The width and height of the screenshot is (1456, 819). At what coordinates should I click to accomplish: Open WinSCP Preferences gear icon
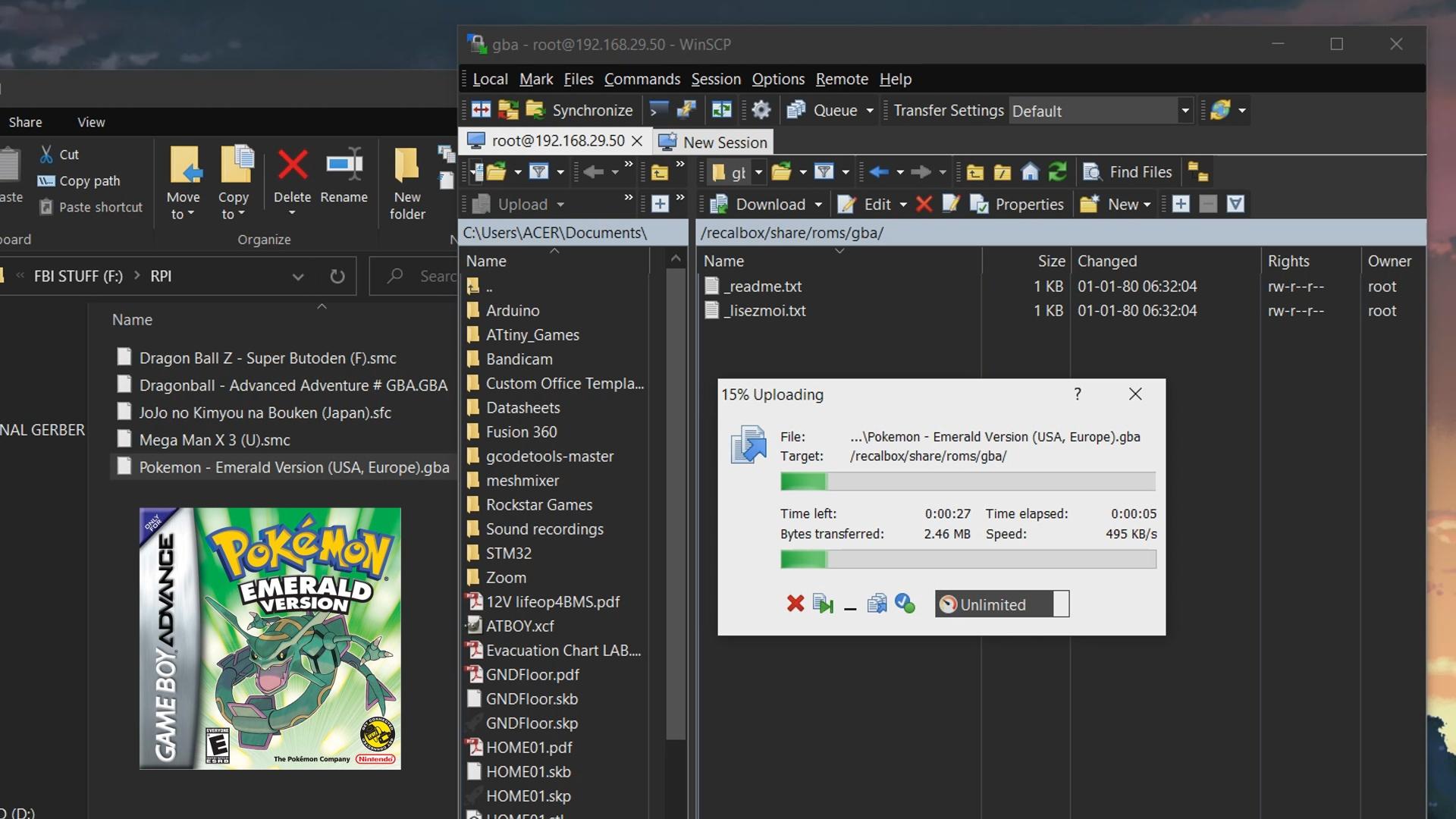coord(761,110)
